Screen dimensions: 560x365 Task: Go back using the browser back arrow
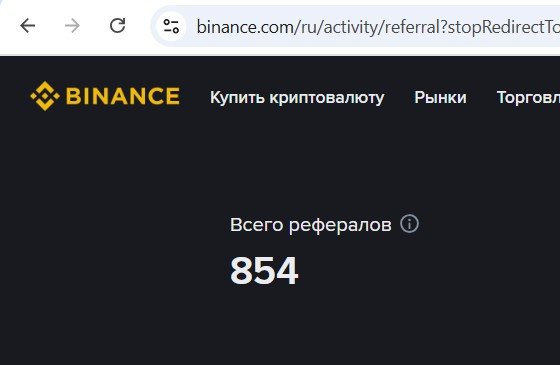coord(28,26)
